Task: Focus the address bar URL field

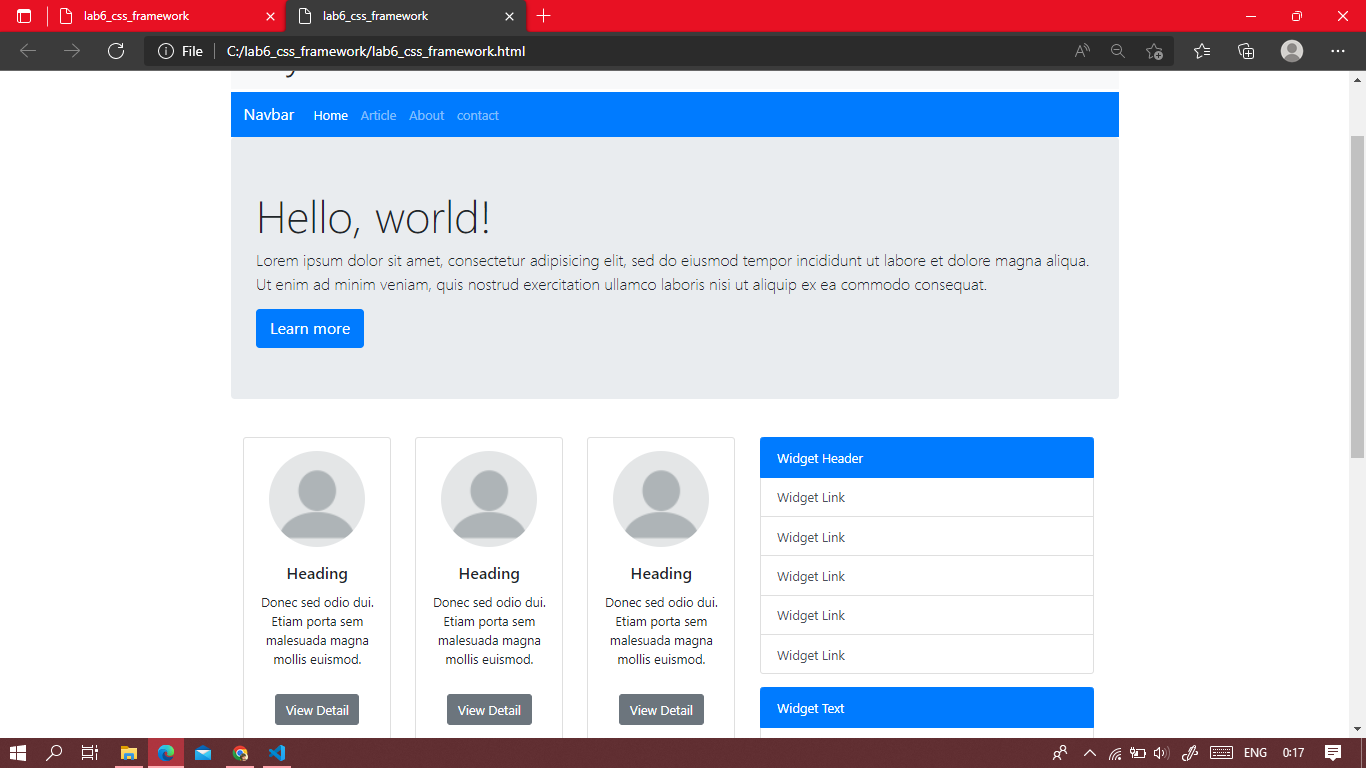Action: point(640,51)
